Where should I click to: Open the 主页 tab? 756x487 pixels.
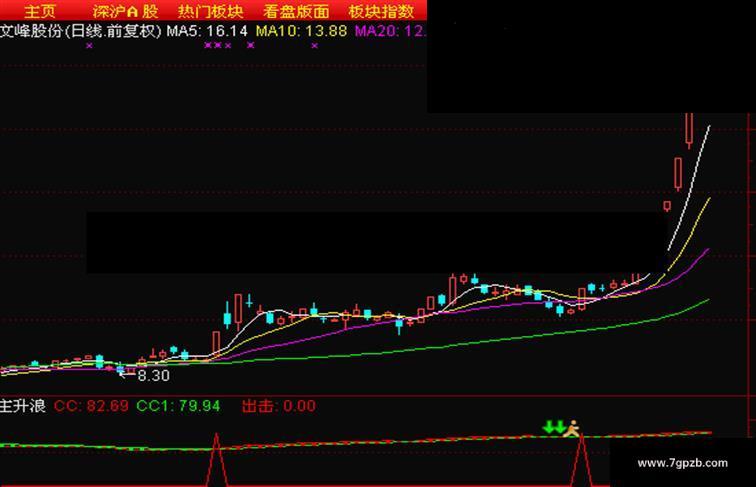(x=40, y=11)
